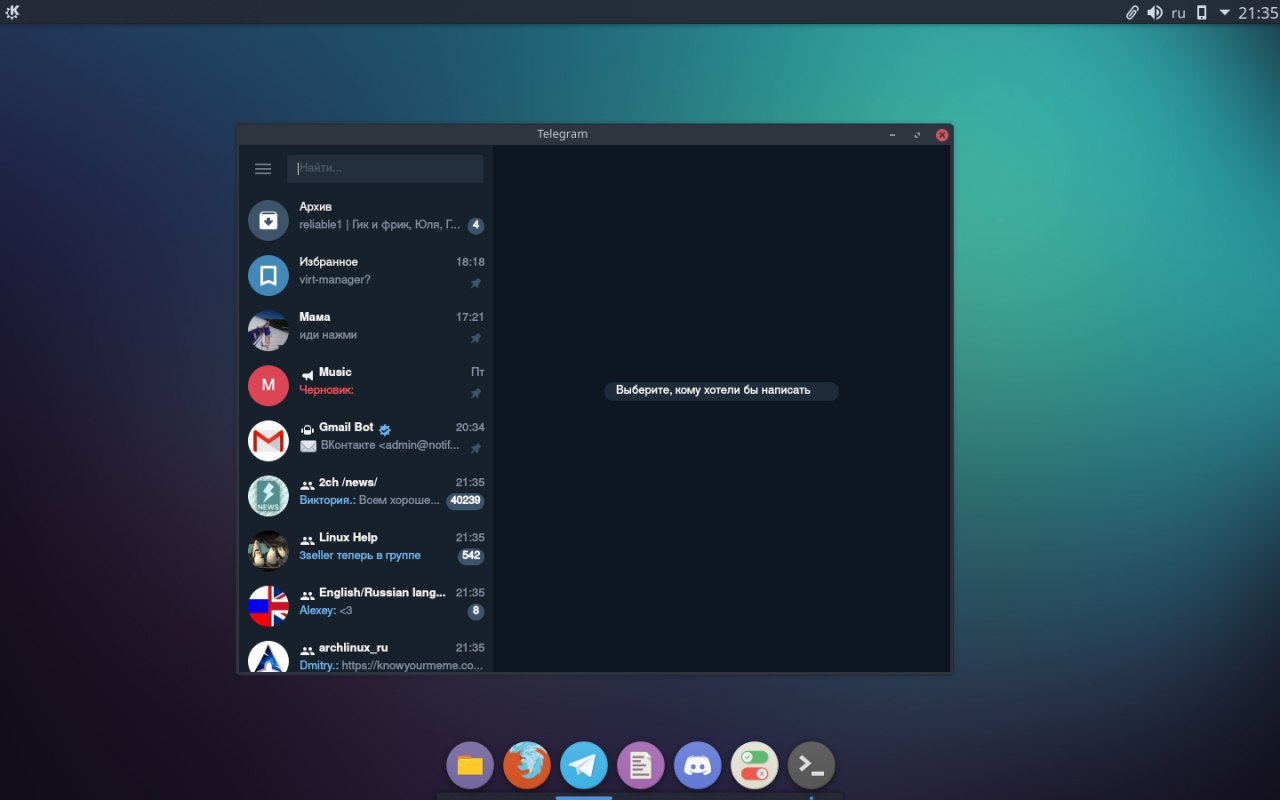Open the Мама chat avatar

[268, 330]
